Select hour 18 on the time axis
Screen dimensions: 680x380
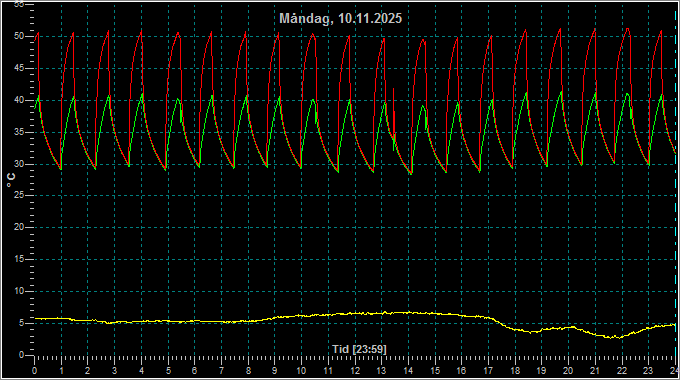pyautogui.click(x=515, y=371)
